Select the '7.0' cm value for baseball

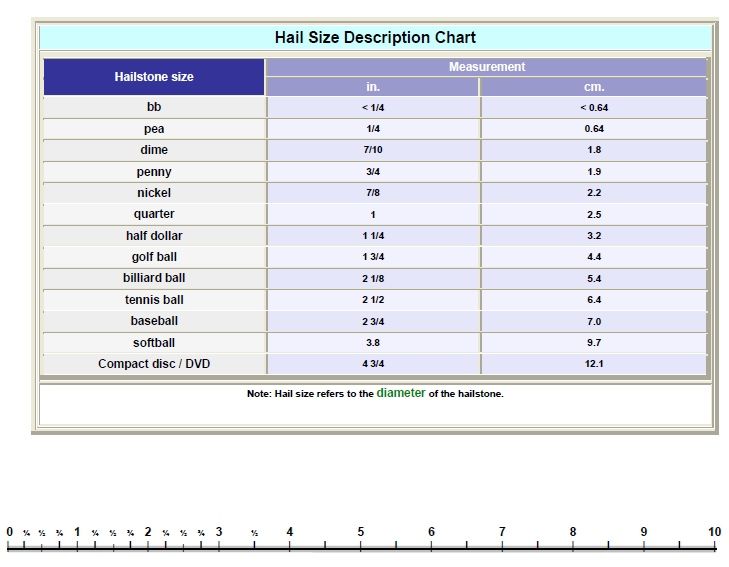[594, 321]
